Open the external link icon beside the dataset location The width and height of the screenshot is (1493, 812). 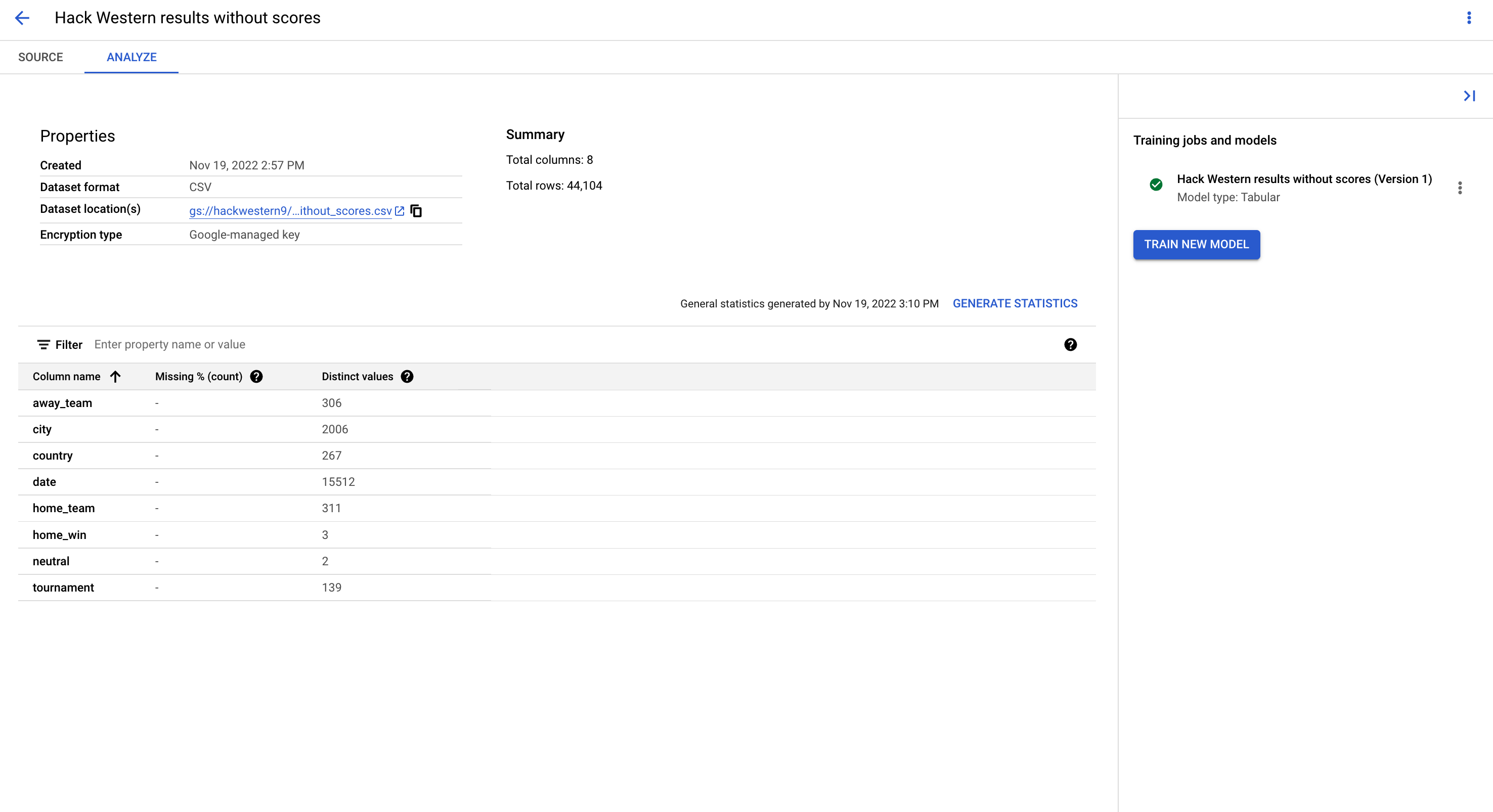[400, 211]
